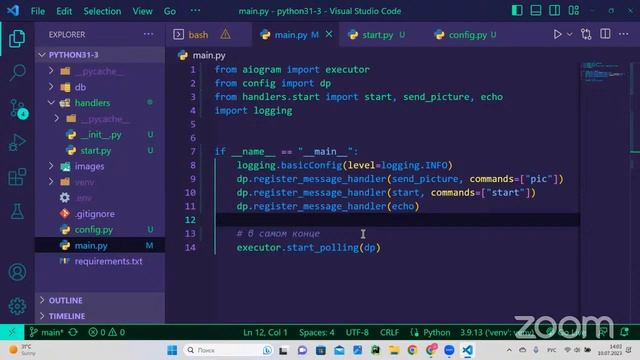Show more menu items ellipsis
Image resolution: width=640 pixels, height=360 pixels.
tap(195, 10)
